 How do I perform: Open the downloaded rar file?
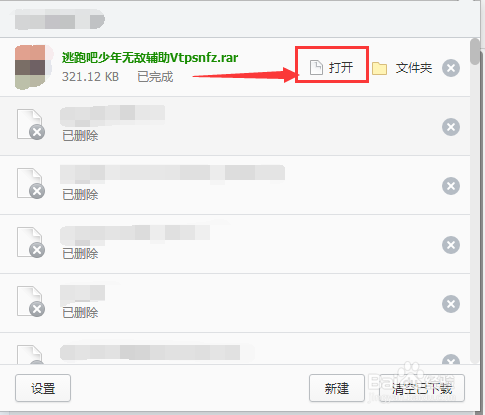(332, 68)
